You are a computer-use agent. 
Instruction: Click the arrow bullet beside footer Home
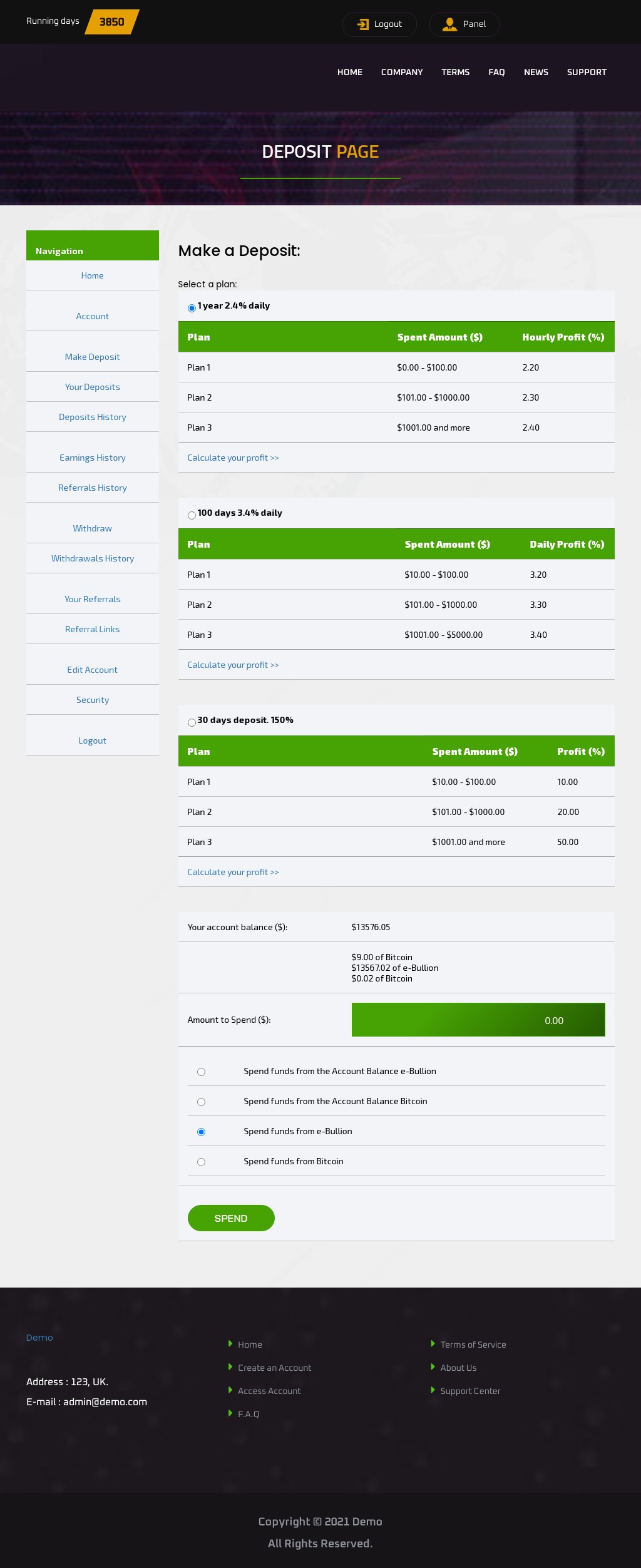tap(230, 1343)
